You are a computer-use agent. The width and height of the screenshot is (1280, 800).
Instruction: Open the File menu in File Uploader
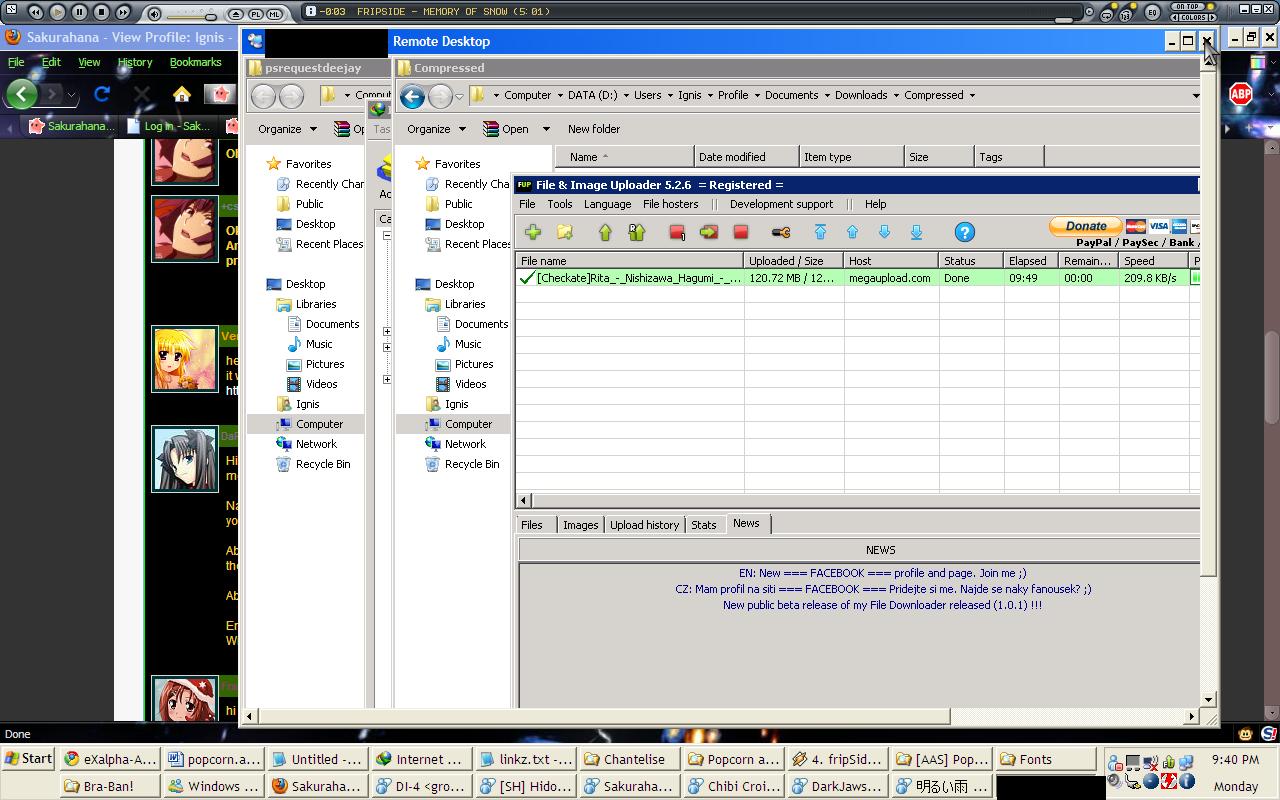tap(527, 204)
